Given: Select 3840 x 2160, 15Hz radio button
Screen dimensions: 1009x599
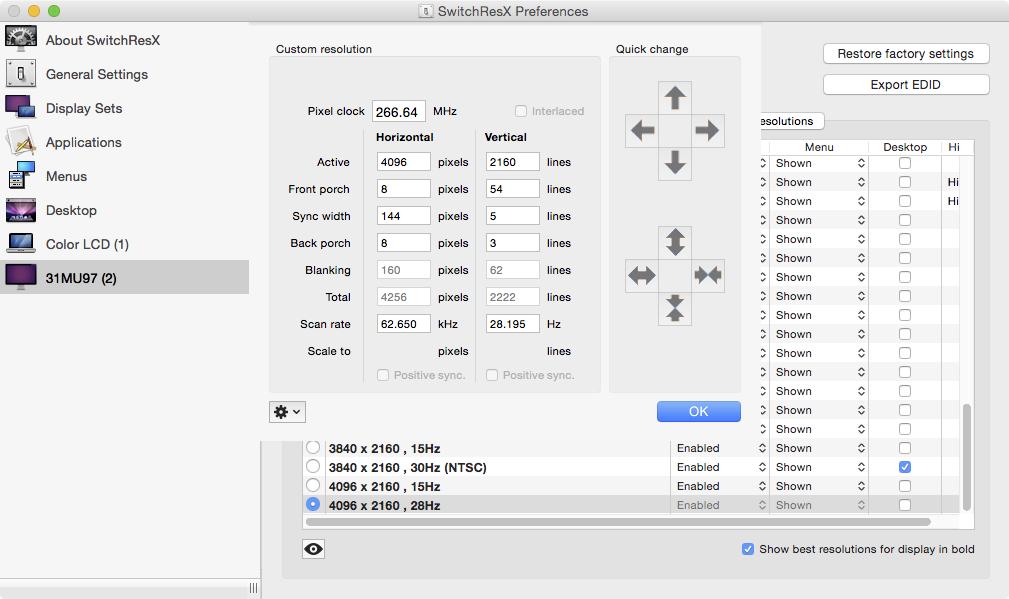Looking at the screenshot, I should point(313,447).
